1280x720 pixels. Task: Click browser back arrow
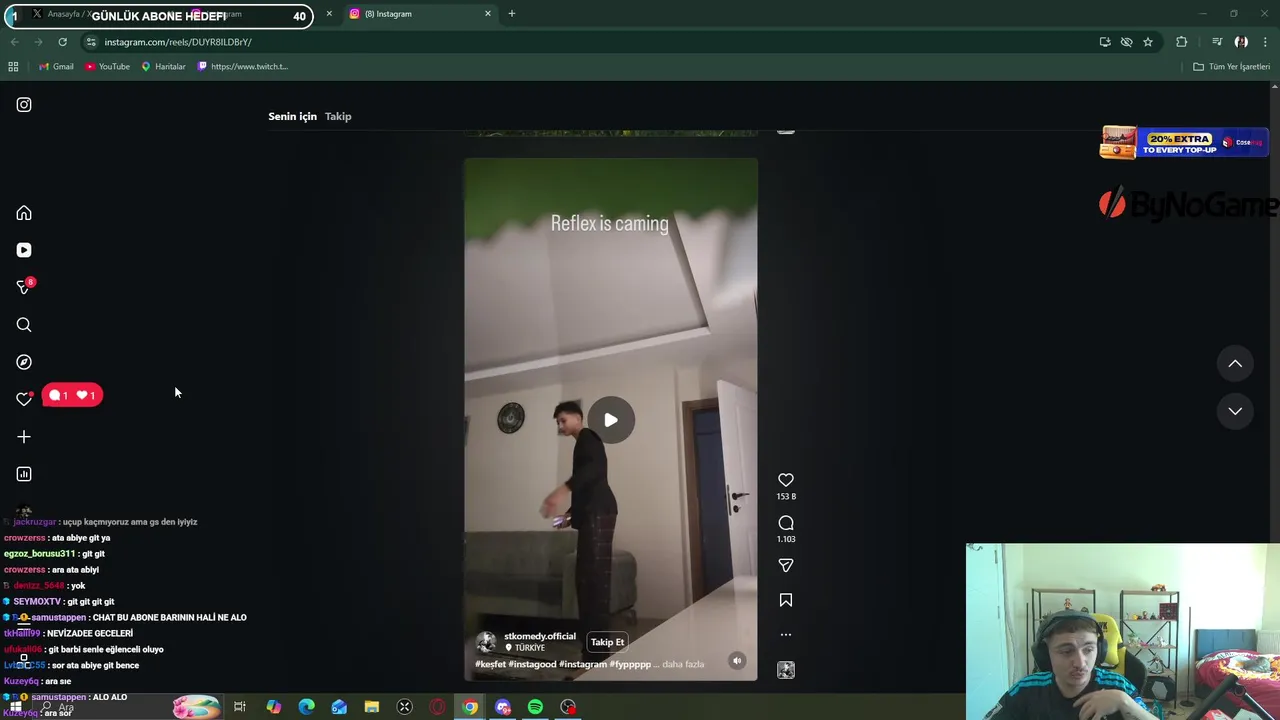click(14, 42)
